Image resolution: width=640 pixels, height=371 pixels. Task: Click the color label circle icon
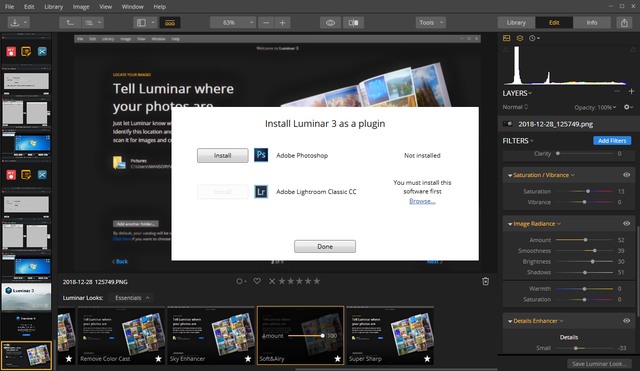pos(239,281)
